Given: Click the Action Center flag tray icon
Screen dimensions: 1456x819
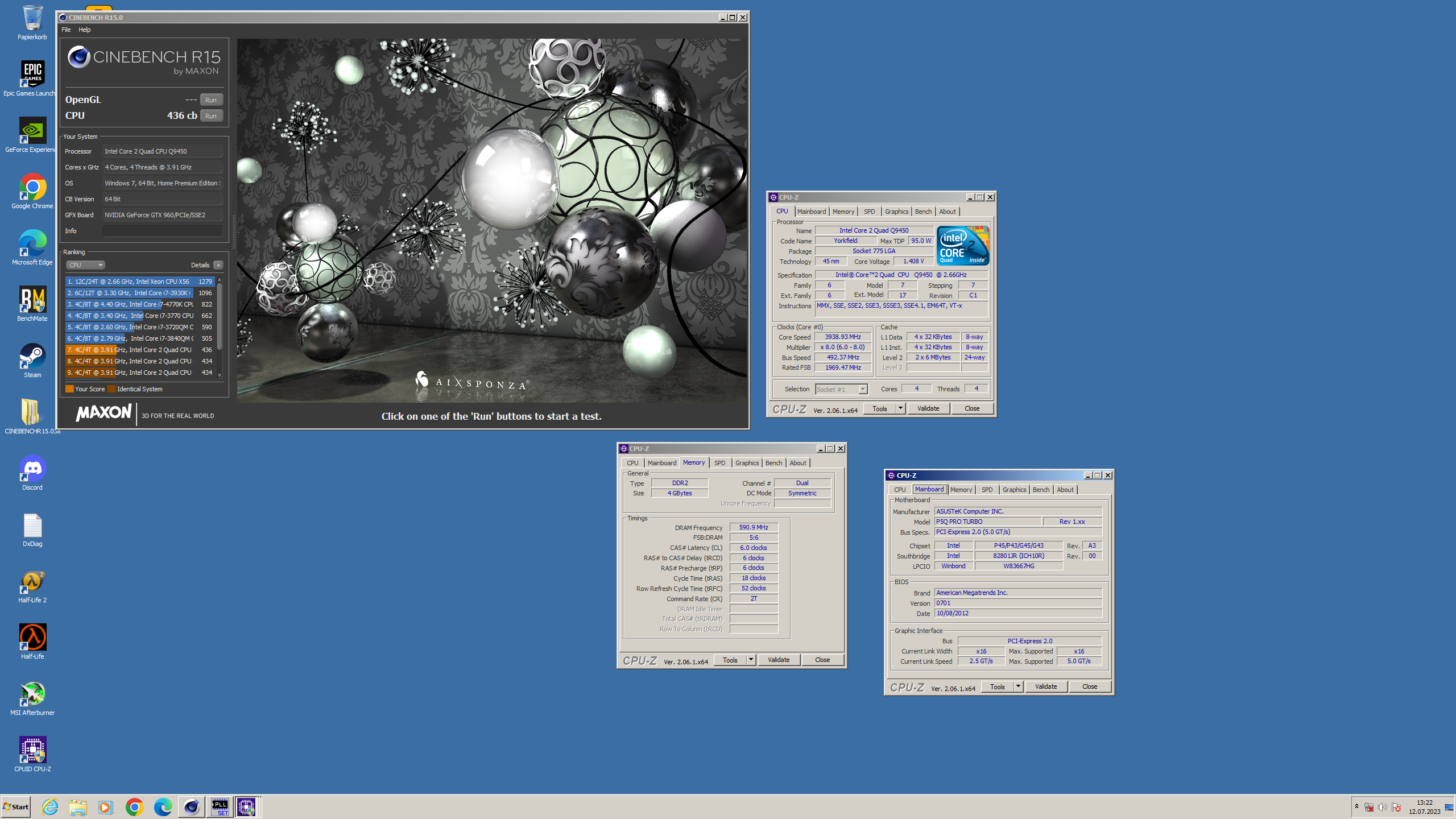Looking at the screenshot, I should tap(1396, 807).
